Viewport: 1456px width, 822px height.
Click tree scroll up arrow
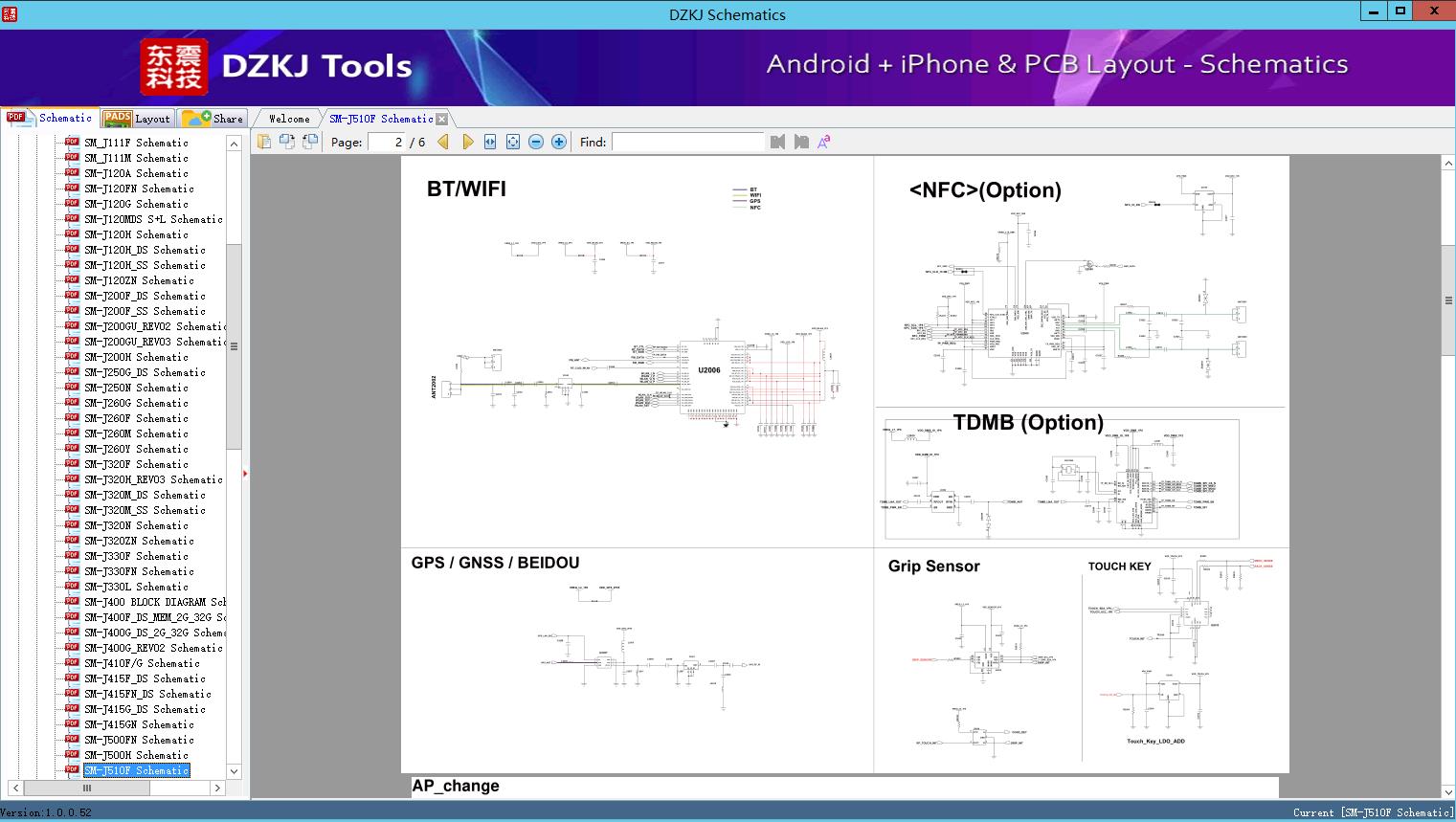[234, 144]
